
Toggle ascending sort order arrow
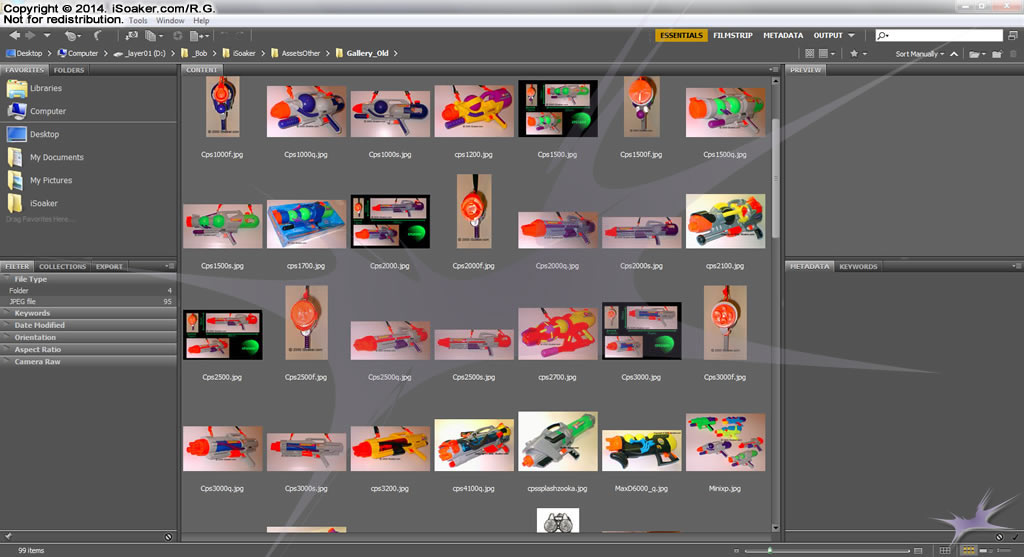[x=954, y=54]
